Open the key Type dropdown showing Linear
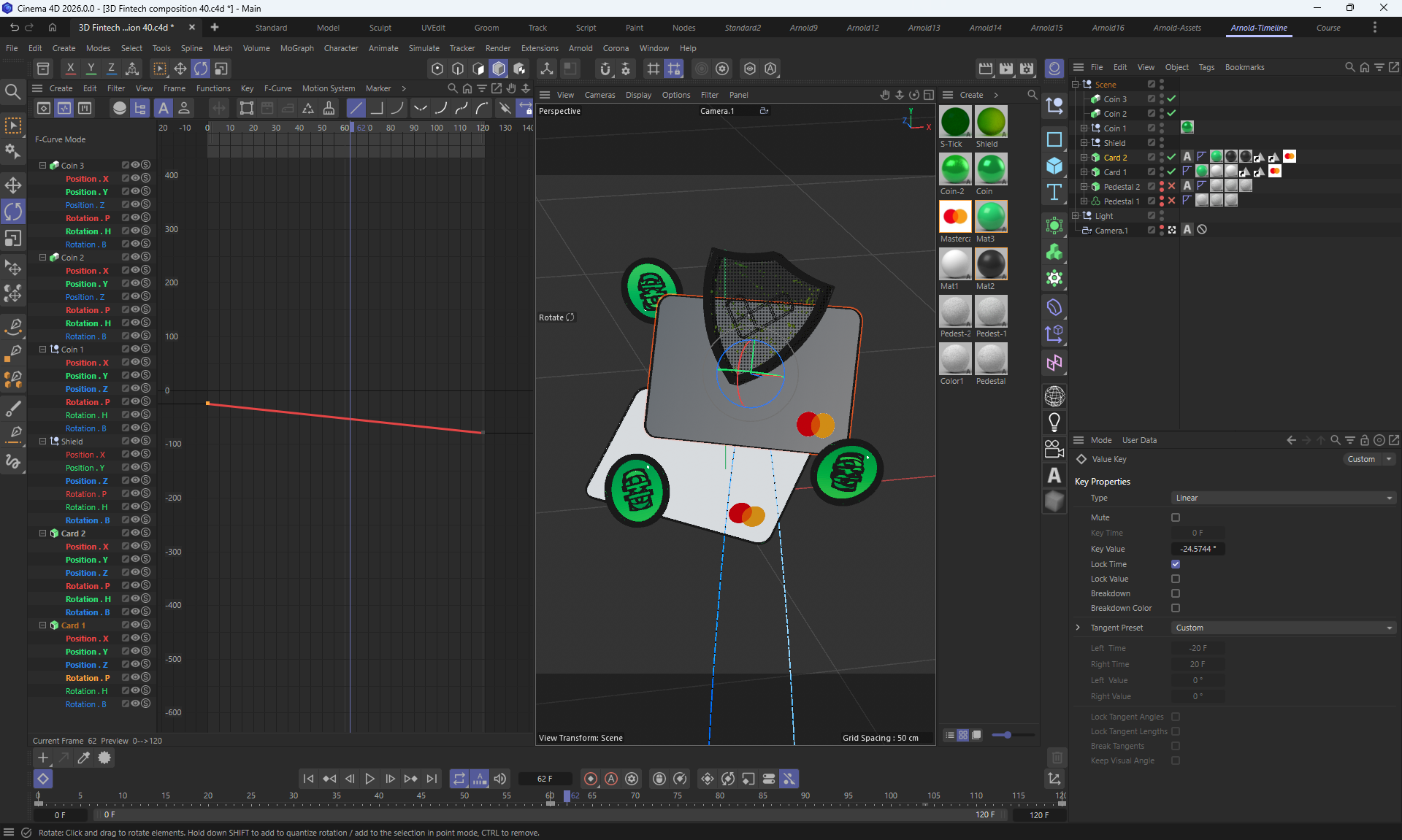 (1283, 498)
